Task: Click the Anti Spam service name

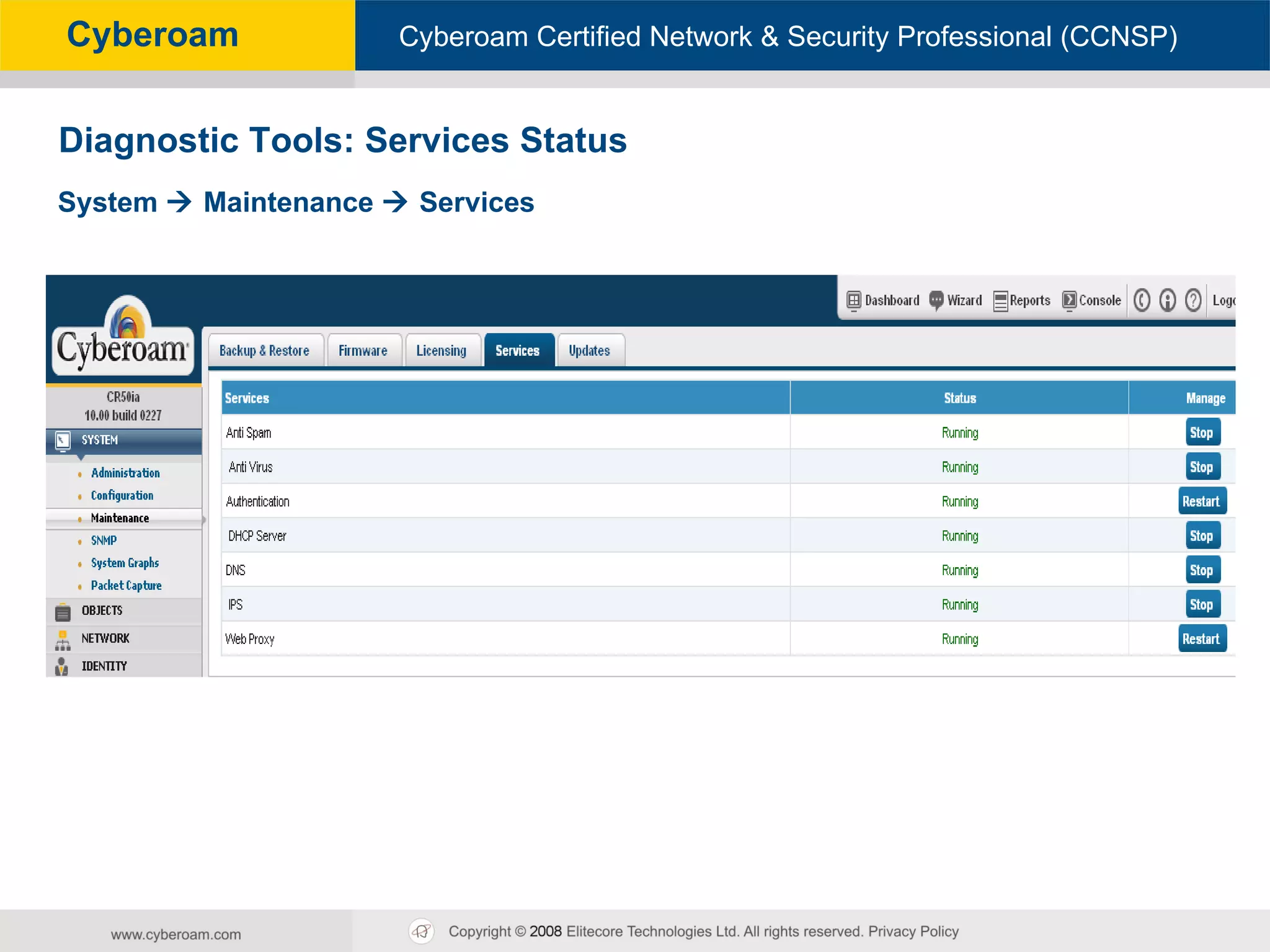Action: [x=249, y=433]
